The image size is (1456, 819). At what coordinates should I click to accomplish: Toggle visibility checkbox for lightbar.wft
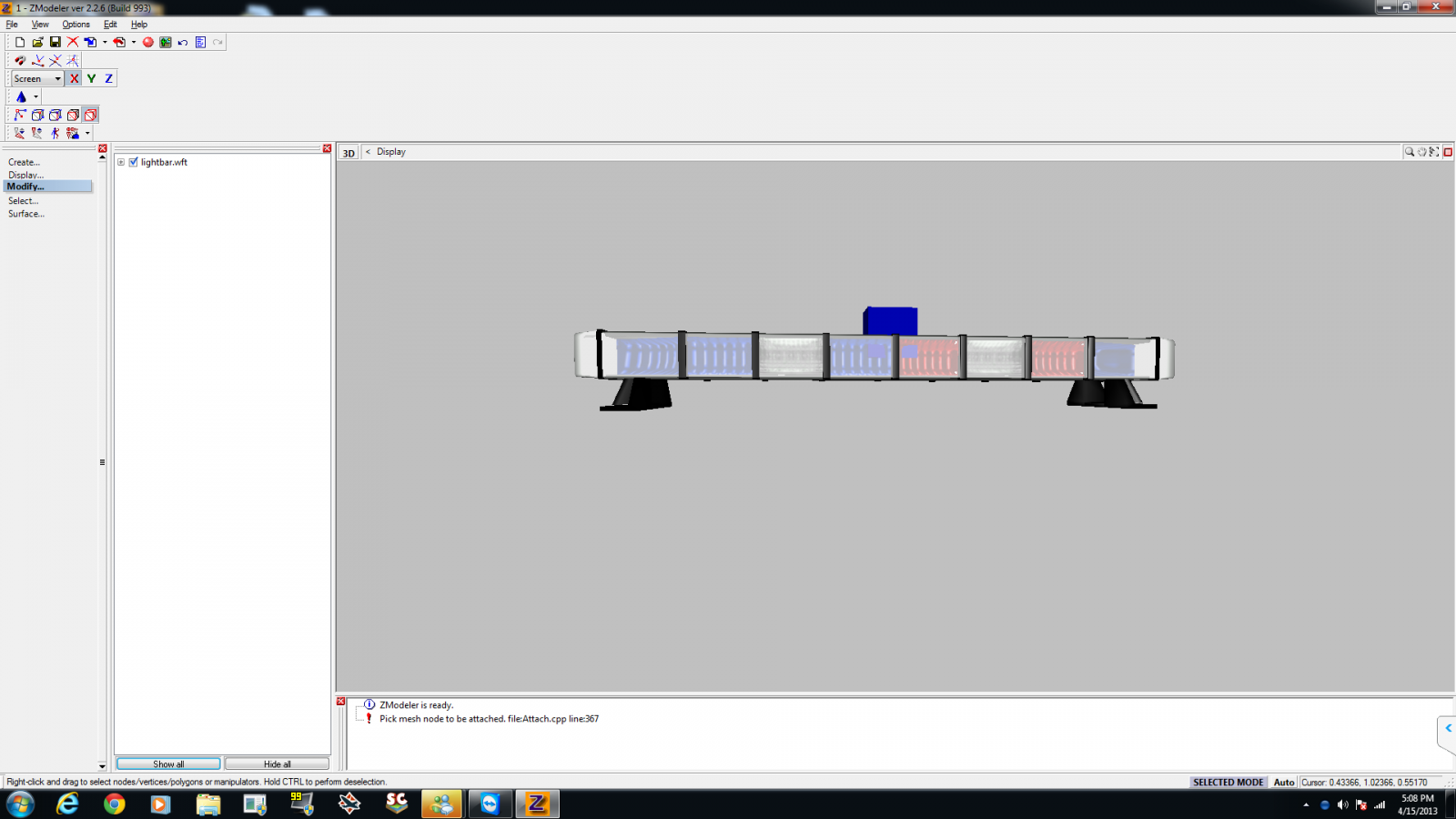click(x=134, y=162)
